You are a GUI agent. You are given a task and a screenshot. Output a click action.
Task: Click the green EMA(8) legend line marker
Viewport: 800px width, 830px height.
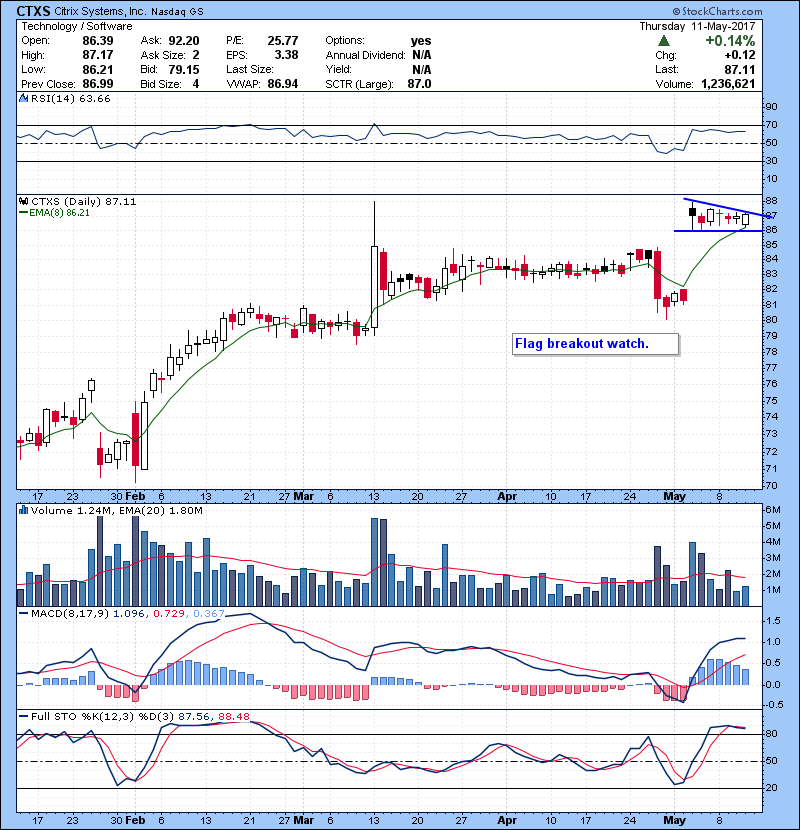pyautogui.click(x=23, y=213)
